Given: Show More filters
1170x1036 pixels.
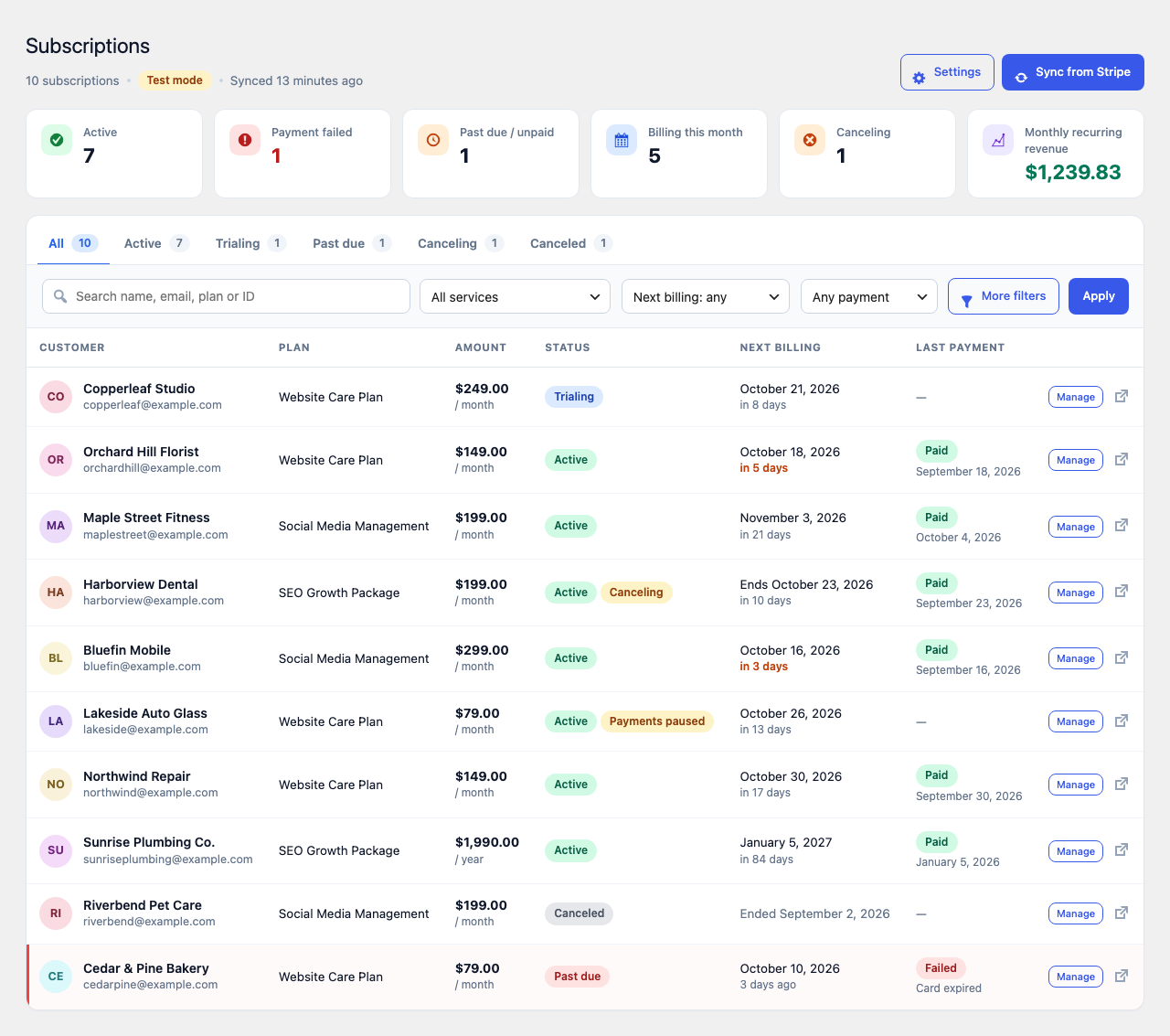Looking at the screenshot, I should click(1004, 296).
